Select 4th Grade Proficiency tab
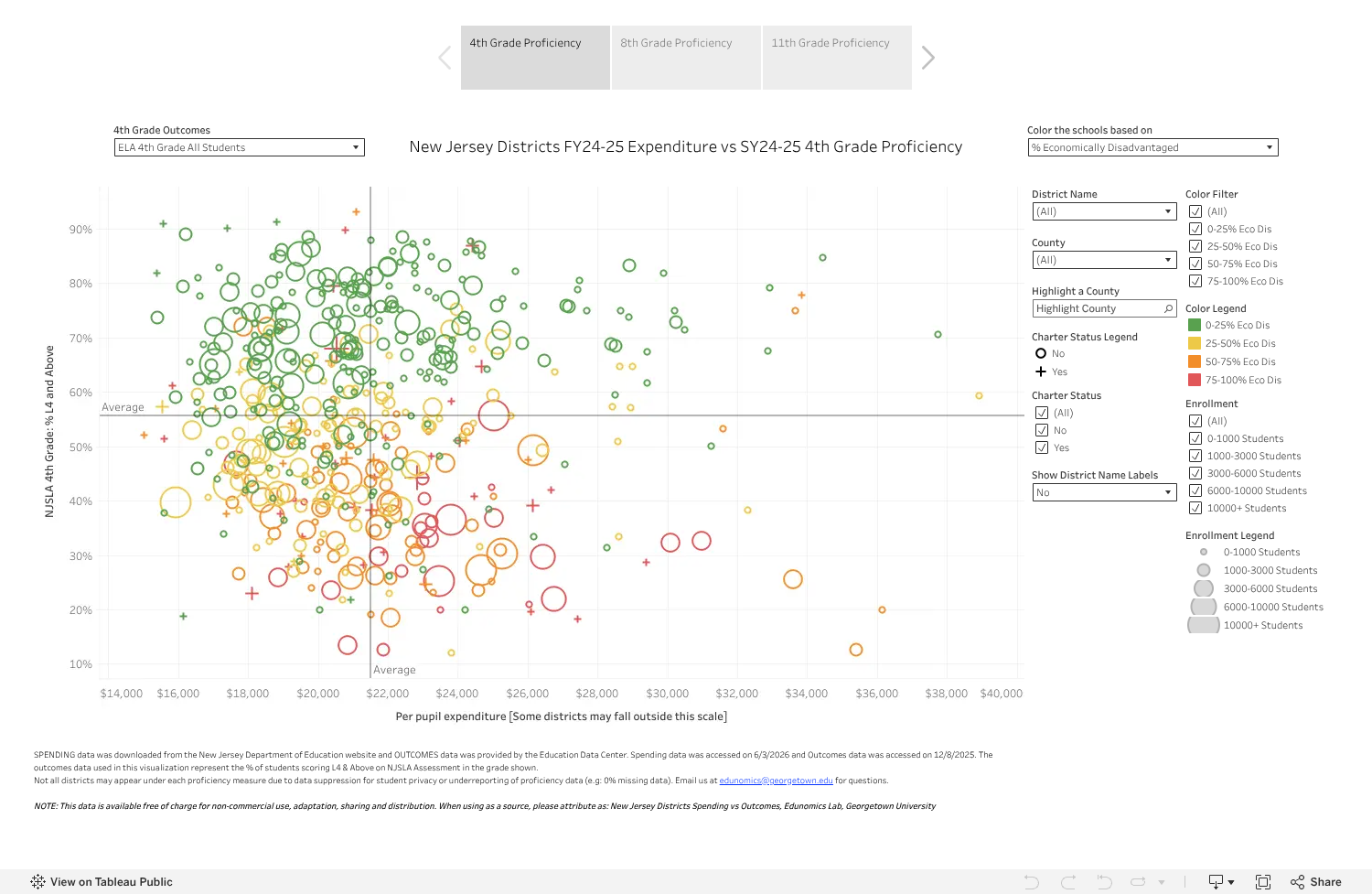Screen dimensions: 1372x894 [535, 58]
